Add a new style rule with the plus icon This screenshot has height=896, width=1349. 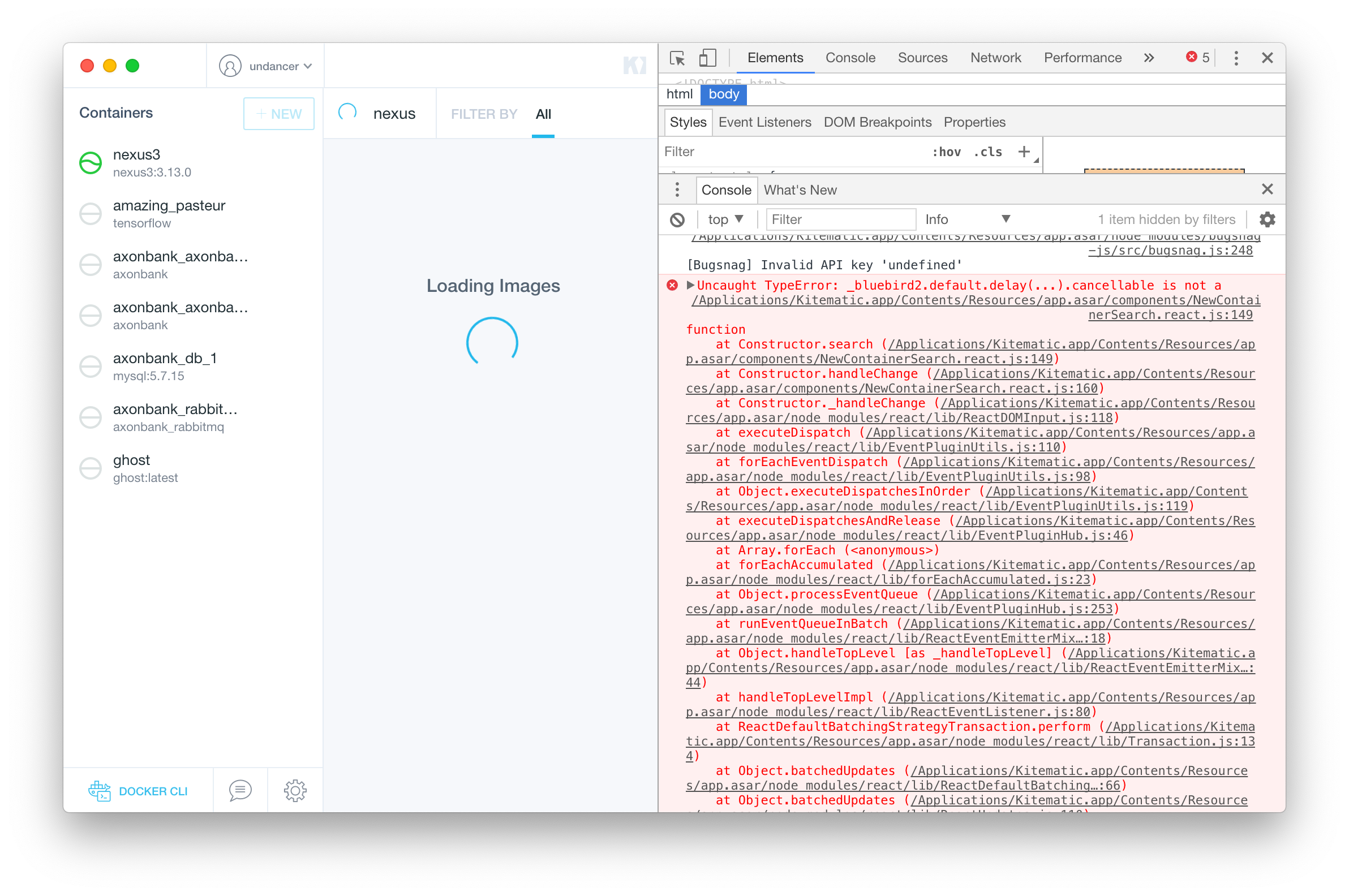click(x=1024, y=152)
